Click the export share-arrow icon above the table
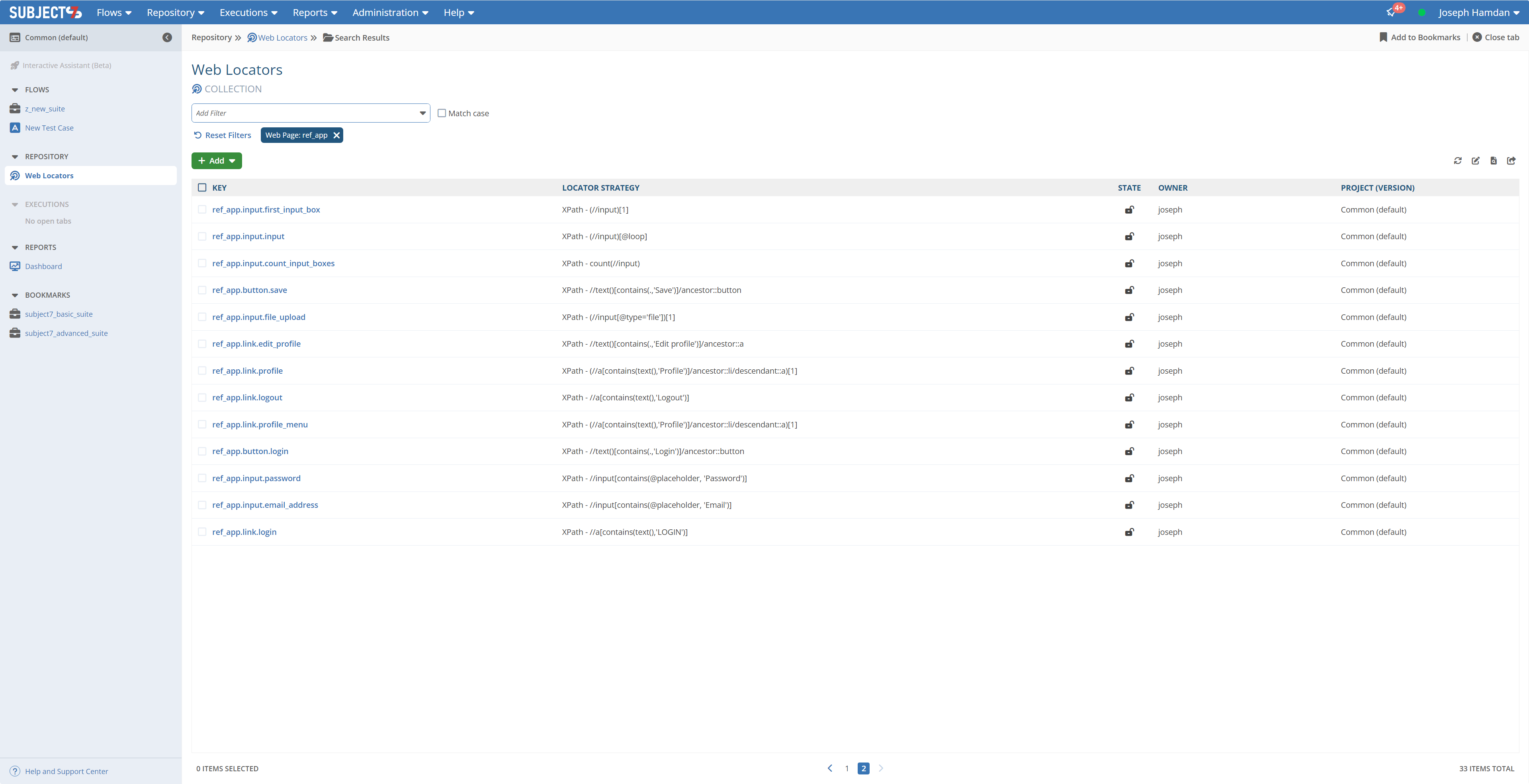The image size is (1529, 784). 1511,161
